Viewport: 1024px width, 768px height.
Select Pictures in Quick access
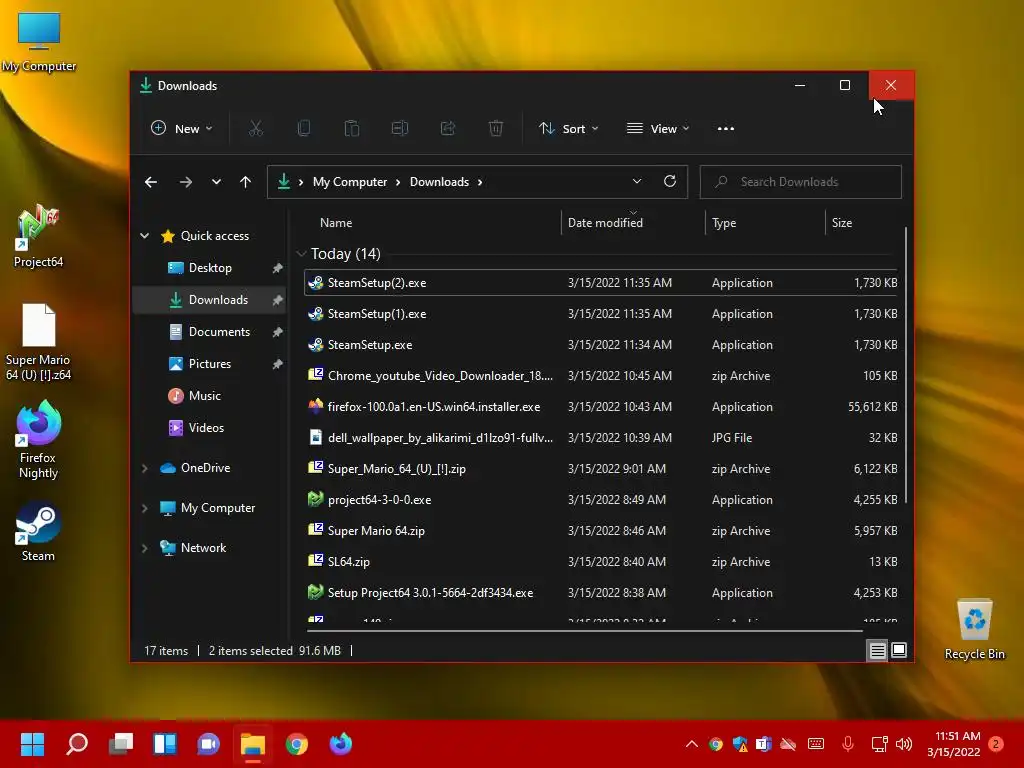click(x=210, y=364)
